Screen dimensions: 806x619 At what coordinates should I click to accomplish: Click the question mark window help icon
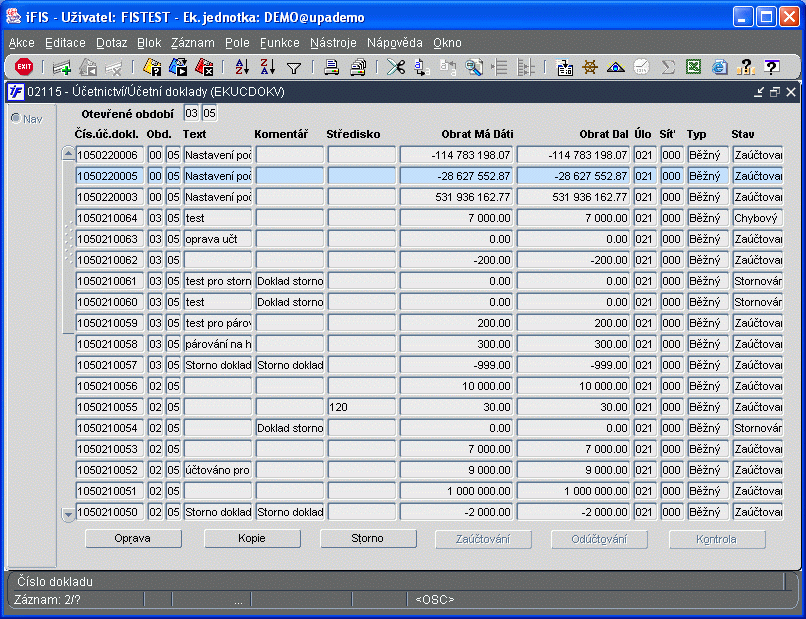point(772,67)
